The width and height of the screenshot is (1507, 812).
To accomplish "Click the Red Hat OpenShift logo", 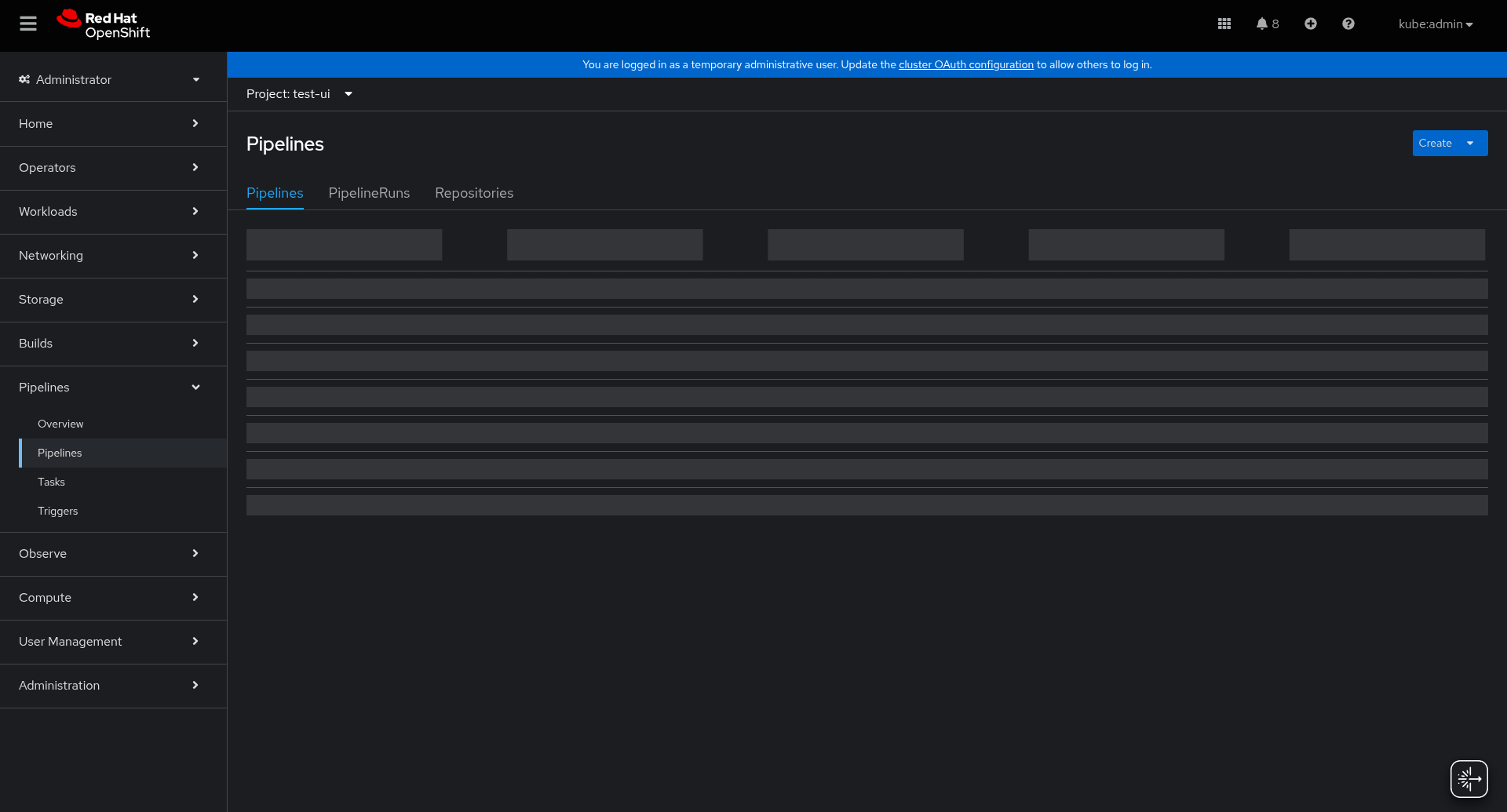I will tap(103, 24).
